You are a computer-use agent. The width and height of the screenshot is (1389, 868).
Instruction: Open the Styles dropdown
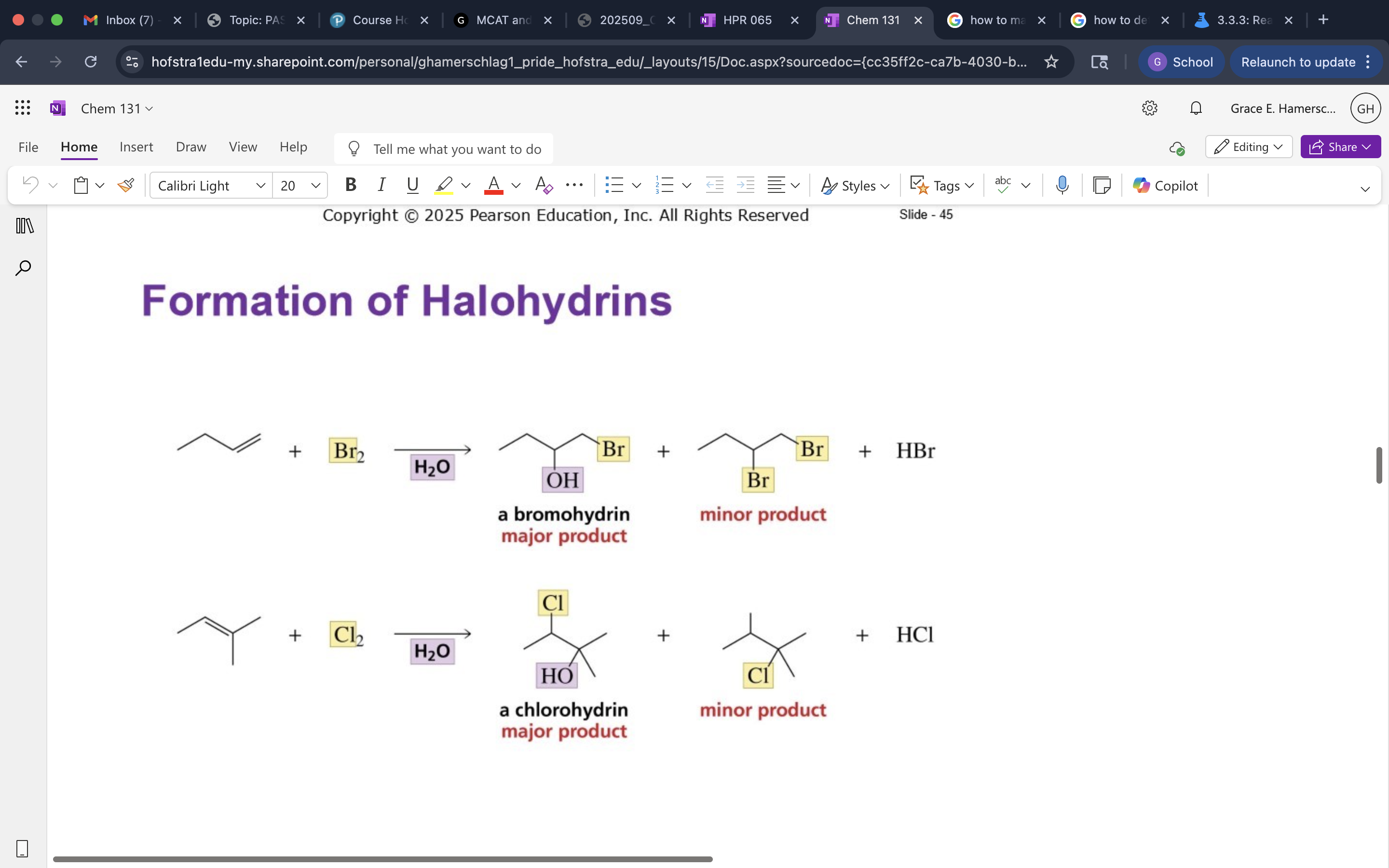[855, 186]
